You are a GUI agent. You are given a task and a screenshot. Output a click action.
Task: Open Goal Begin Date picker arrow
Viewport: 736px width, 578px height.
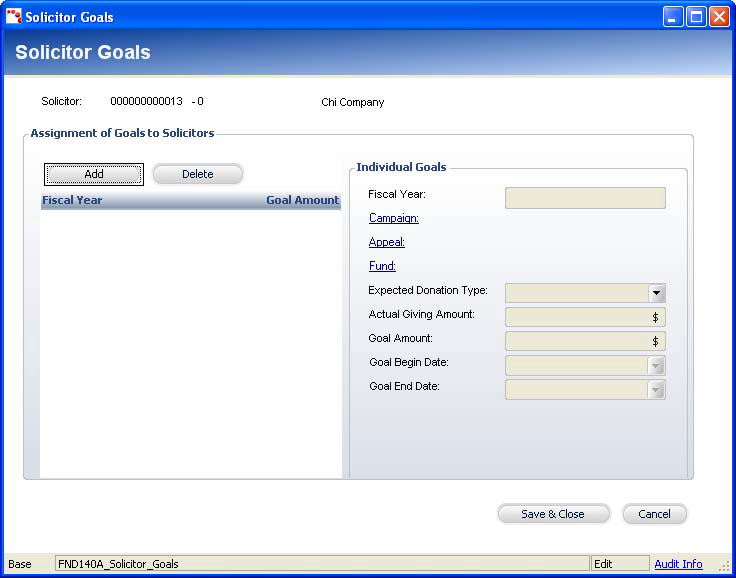coord(656,366)
